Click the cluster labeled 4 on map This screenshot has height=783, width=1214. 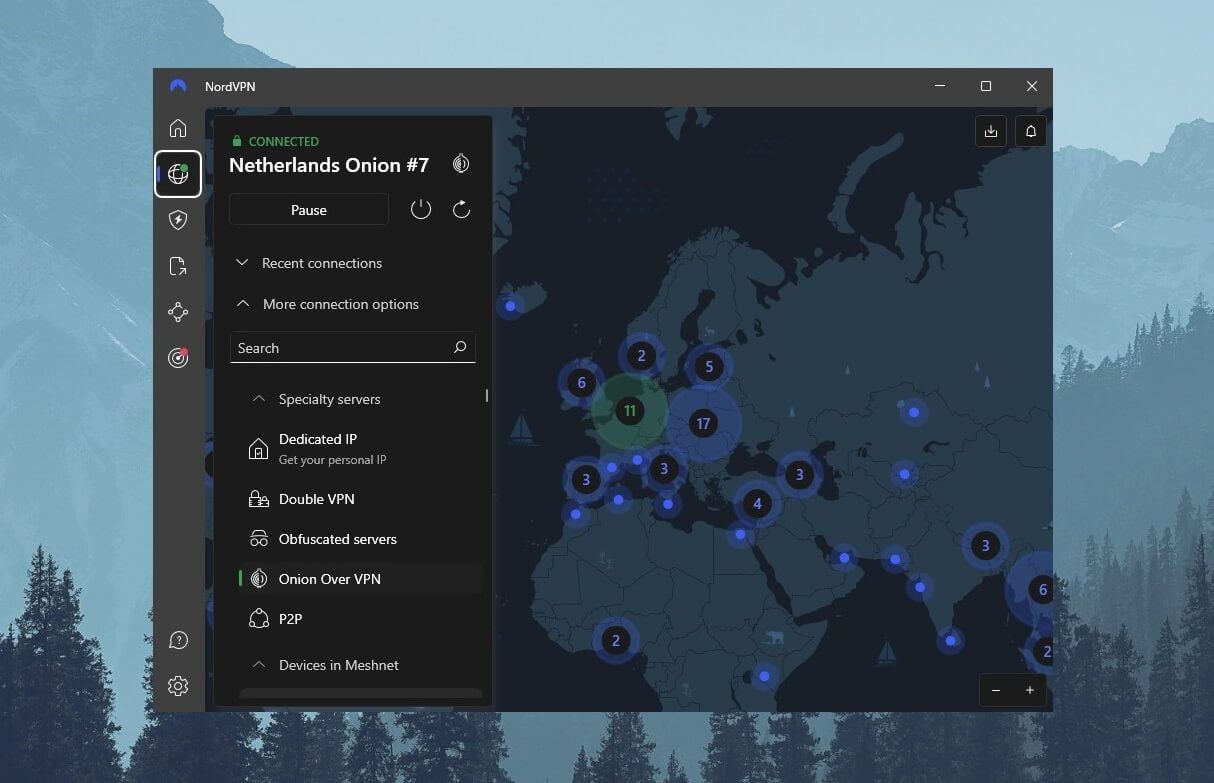[757, 504]
